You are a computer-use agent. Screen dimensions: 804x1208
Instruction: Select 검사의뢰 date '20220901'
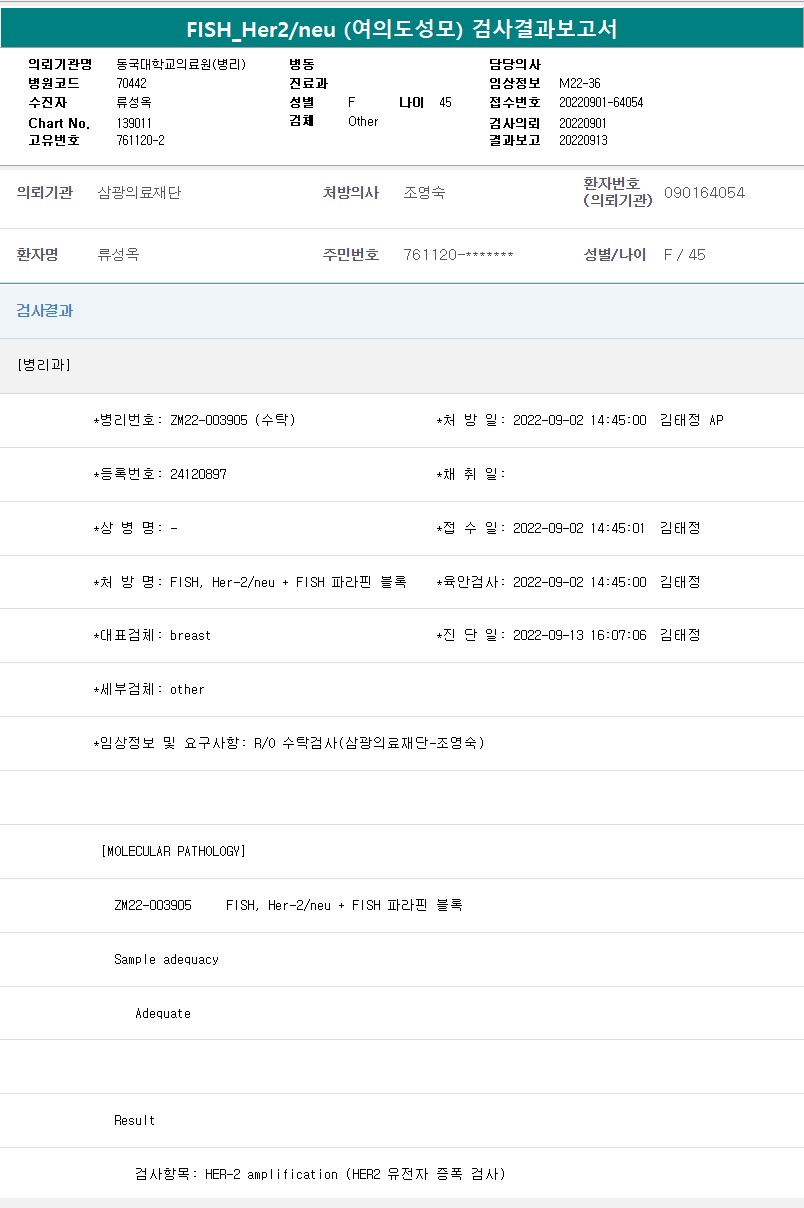(583, 122)
